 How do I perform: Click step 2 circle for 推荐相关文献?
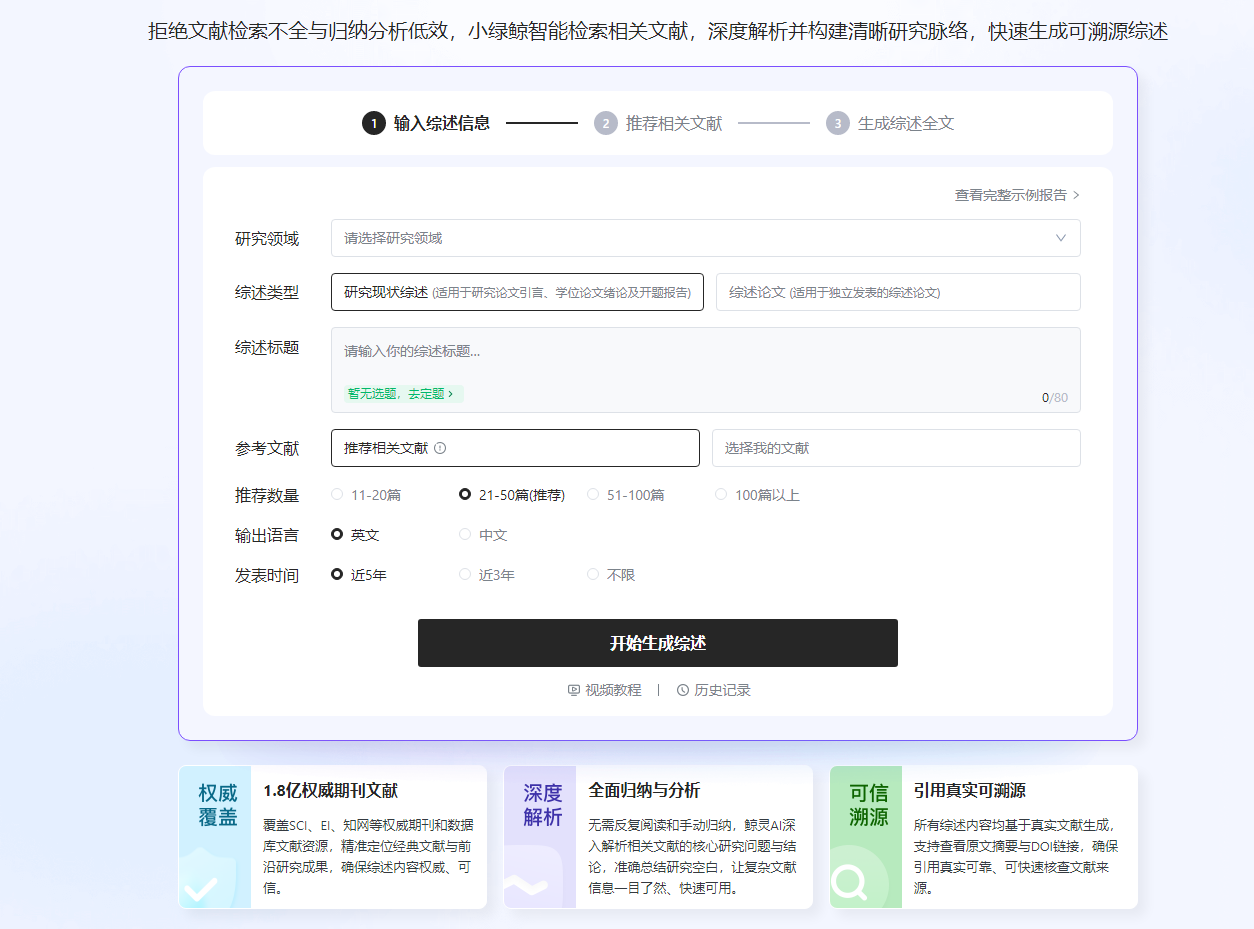605,123
